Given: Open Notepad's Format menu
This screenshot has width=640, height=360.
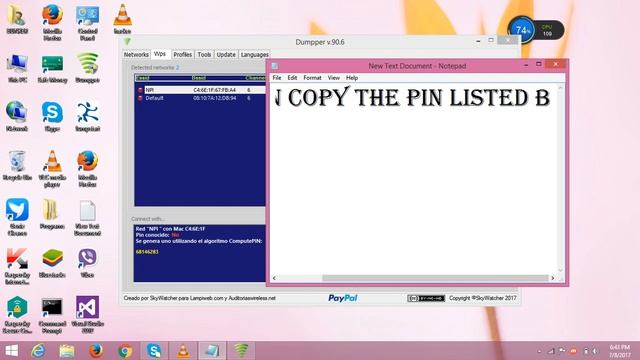Looking at the screenshot, I should click(x=312, y=78).
